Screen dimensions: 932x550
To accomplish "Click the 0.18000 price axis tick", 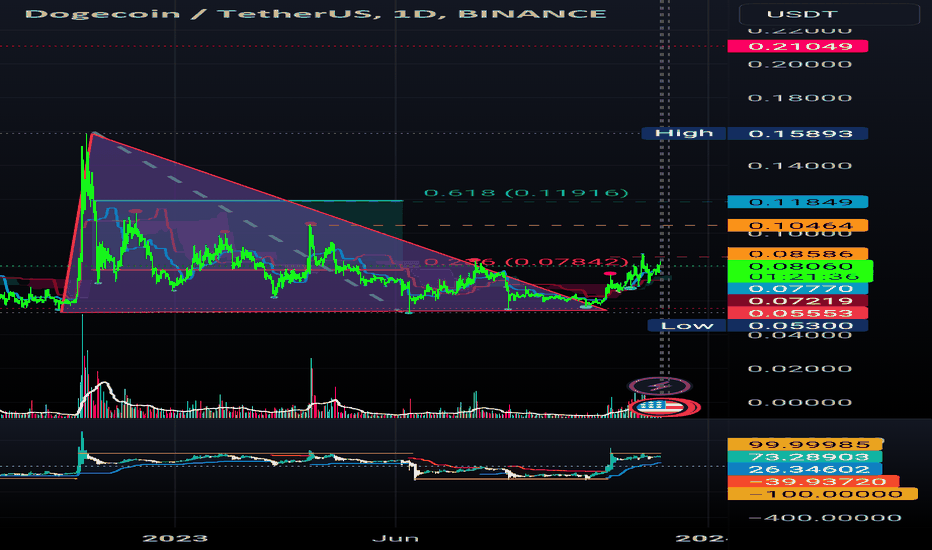I will (799, 98).
